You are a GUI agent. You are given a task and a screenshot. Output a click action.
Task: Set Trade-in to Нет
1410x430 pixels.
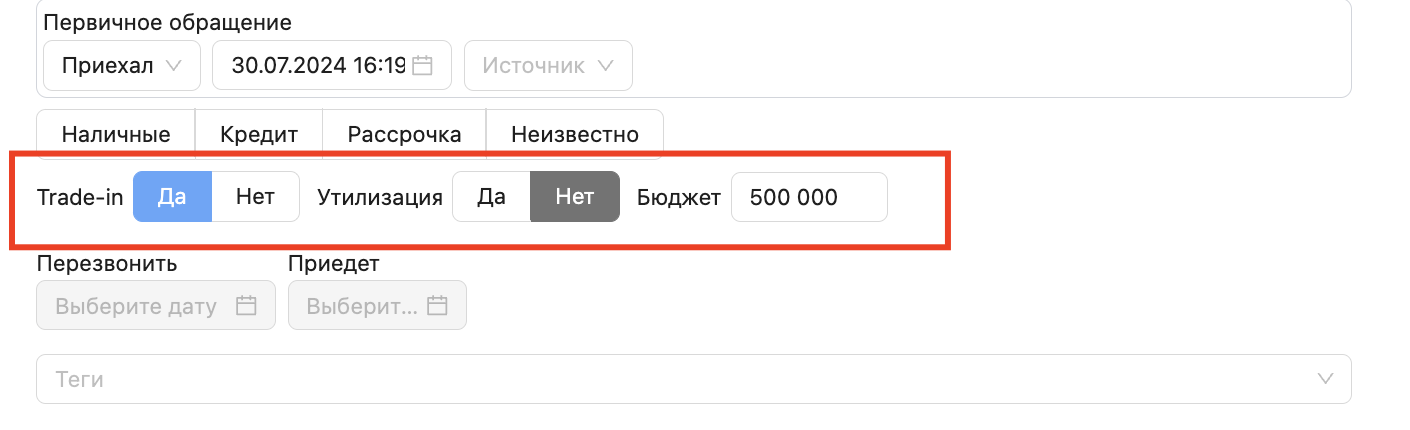255,197
